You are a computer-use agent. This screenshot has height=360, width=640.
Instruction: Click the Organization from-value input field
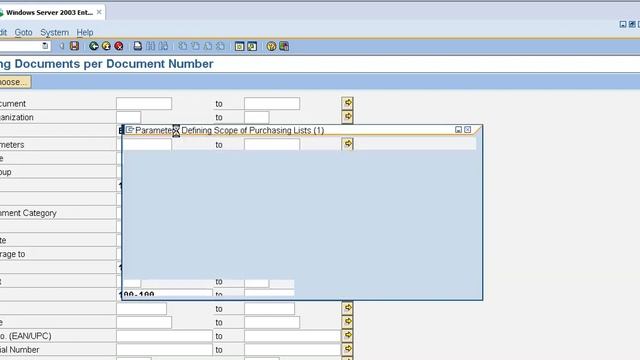[129, 117]
